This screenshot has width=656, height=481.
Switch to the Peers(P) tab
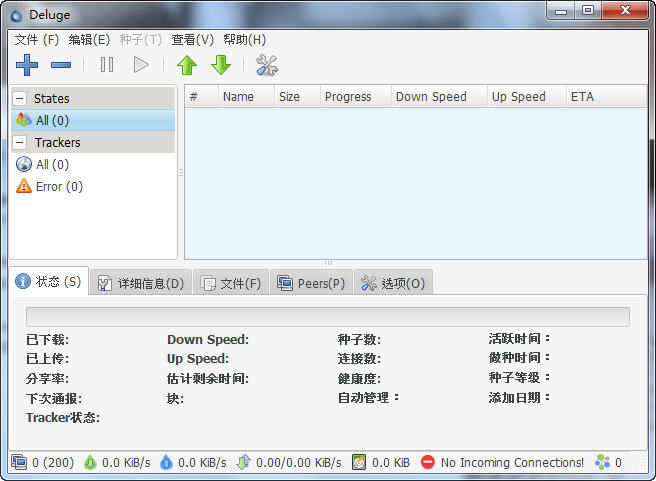click(311, 283)
